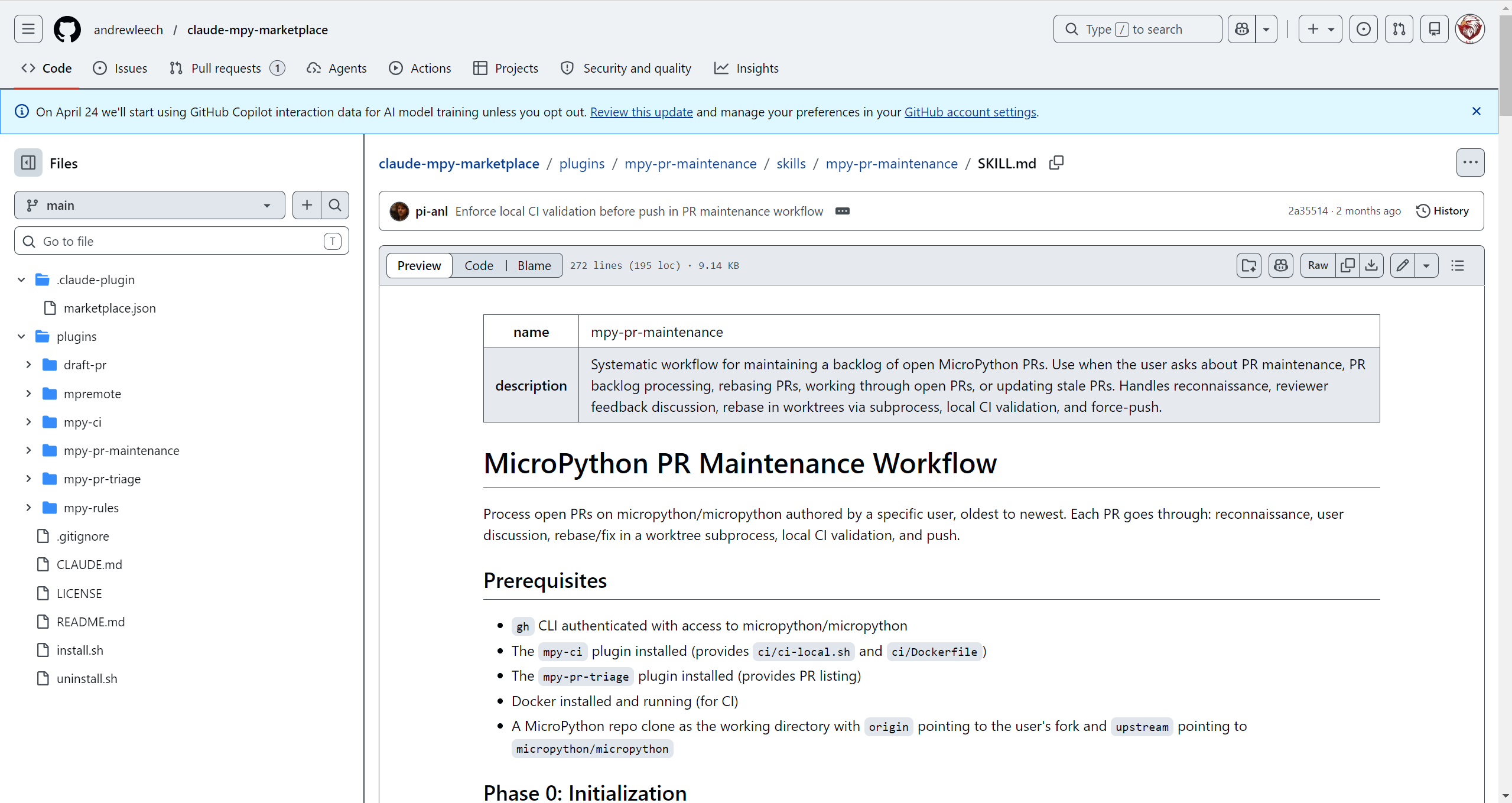Focus the Go to file search field

(x=181, y=241)
